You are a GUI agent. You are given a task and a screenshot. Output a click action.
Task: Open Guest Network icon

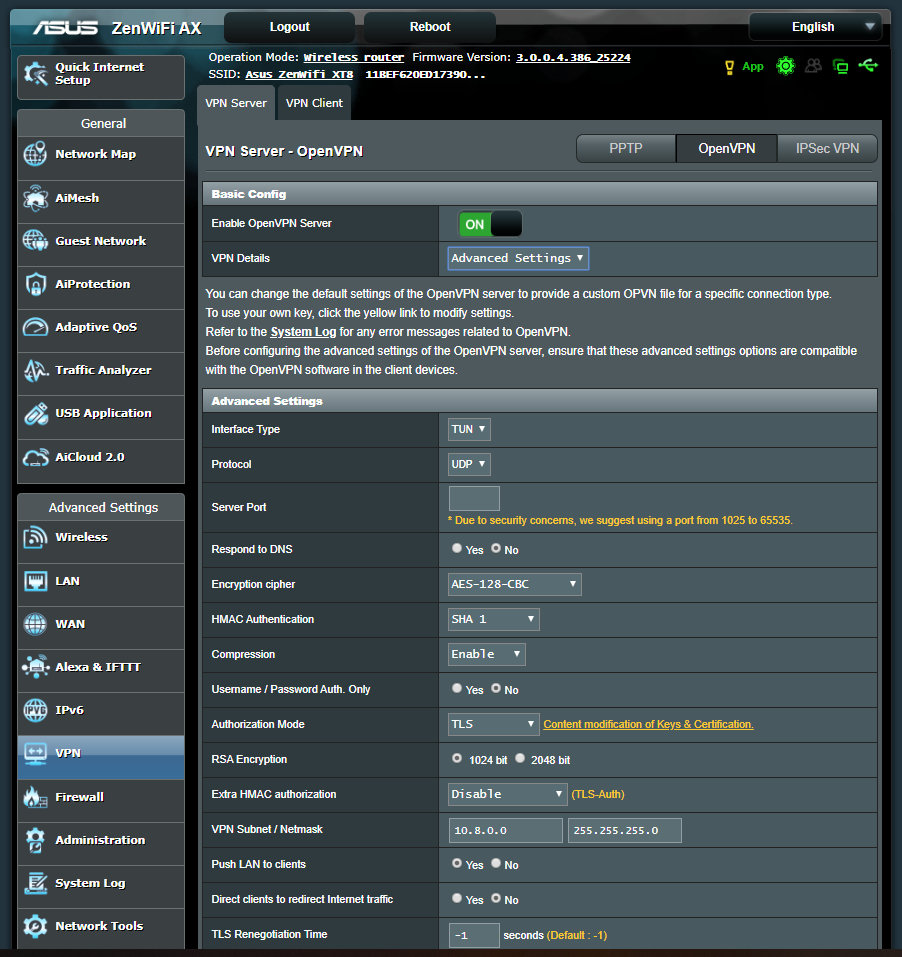35,240
